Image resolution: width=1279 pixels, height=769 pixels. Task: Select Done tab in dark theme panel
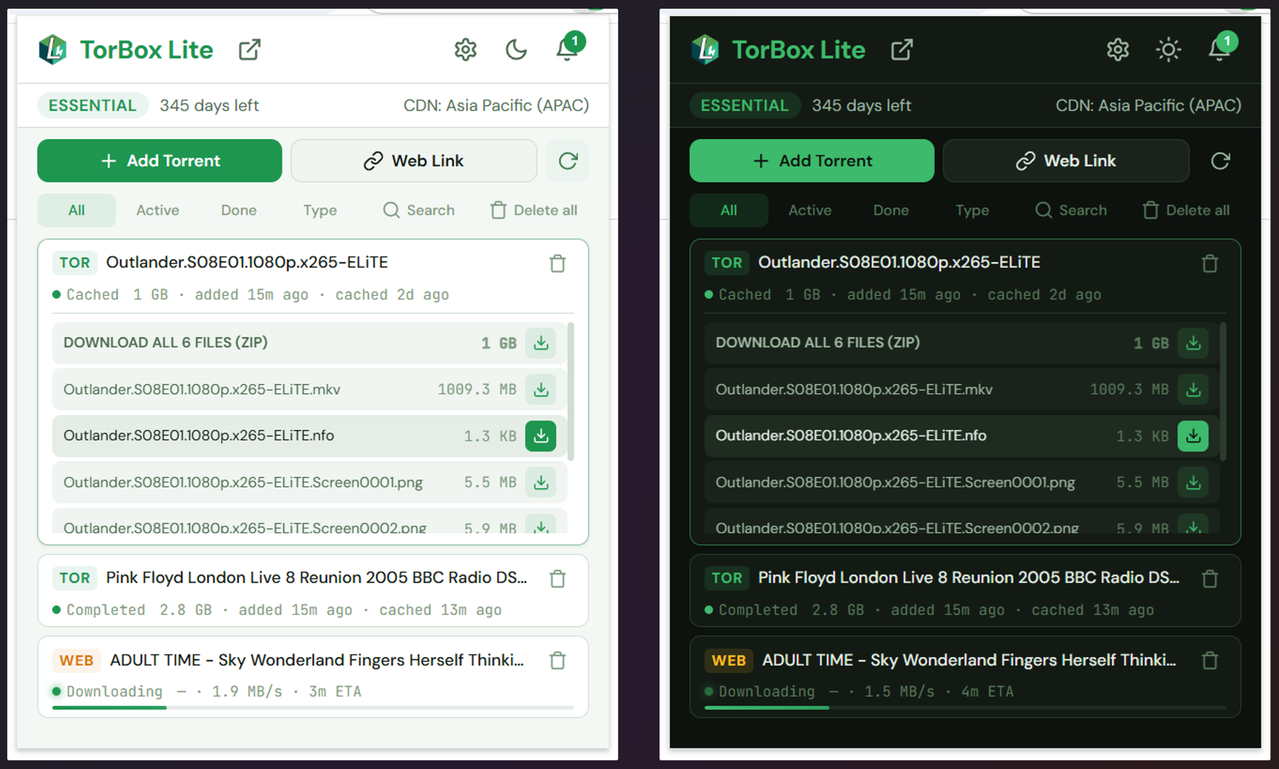pos(891,210)
